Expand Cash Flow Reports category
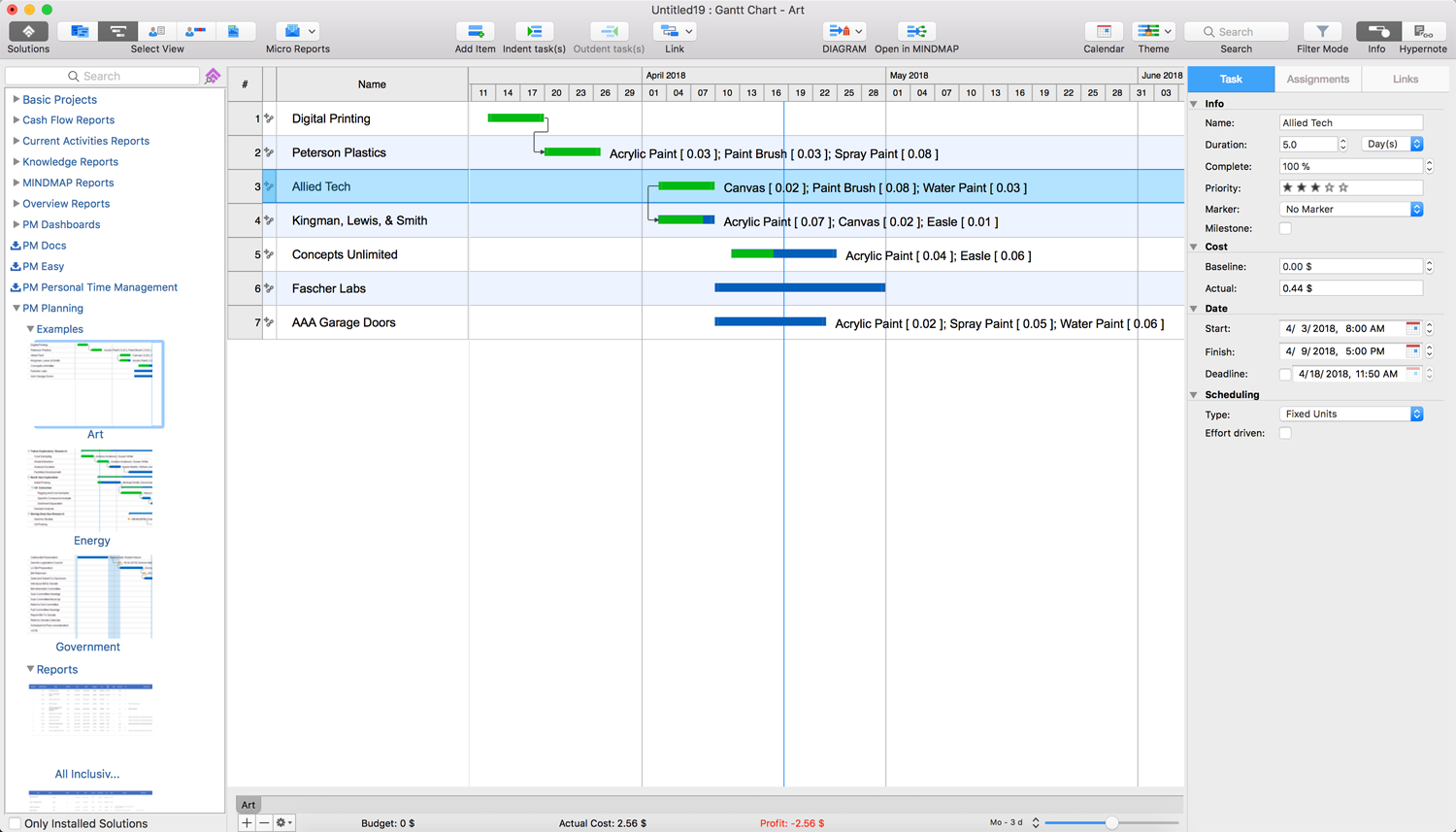Screen dimensions: 1456x832 click(16, 120)
